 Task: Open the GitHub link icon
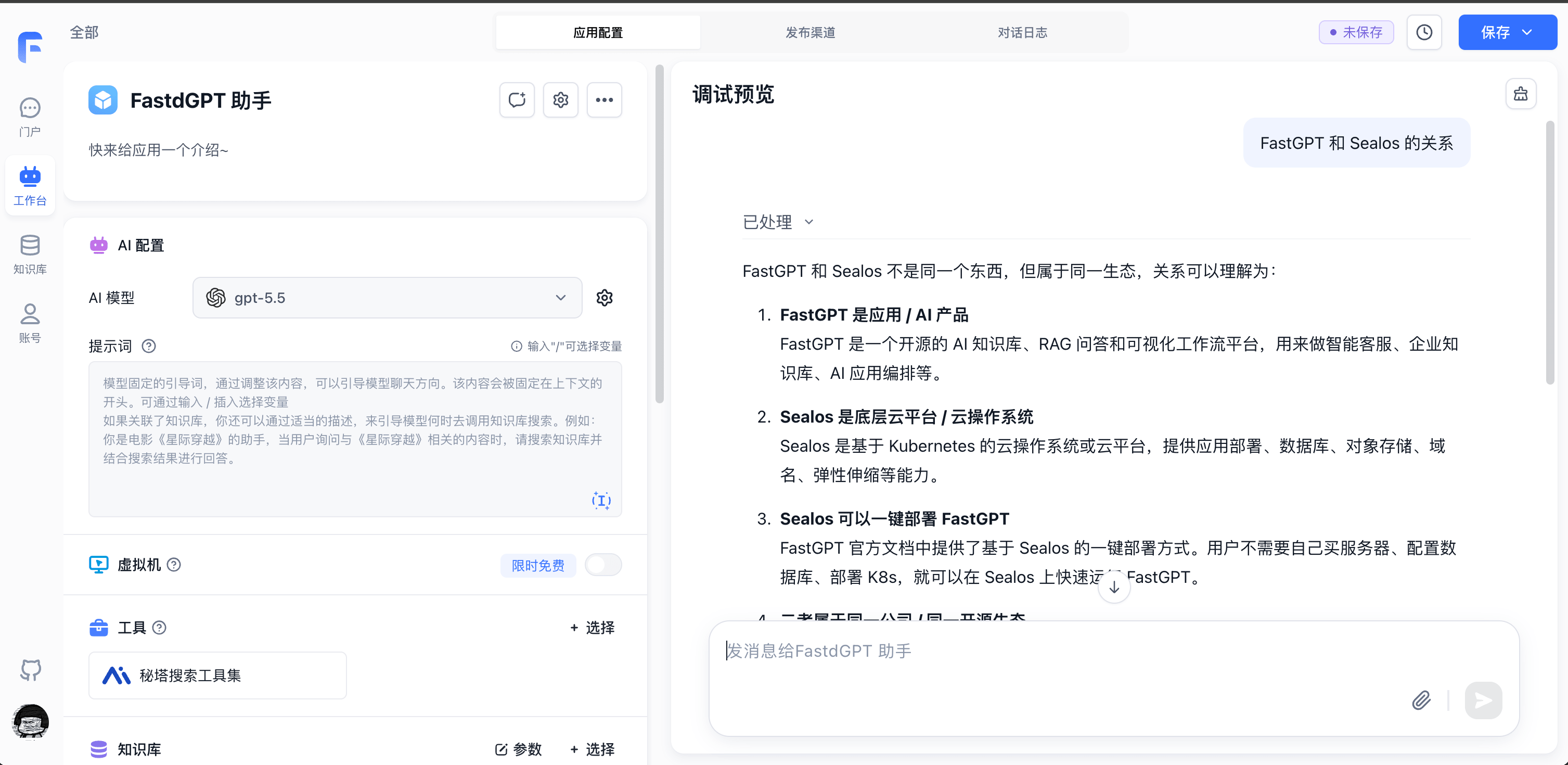31,669
